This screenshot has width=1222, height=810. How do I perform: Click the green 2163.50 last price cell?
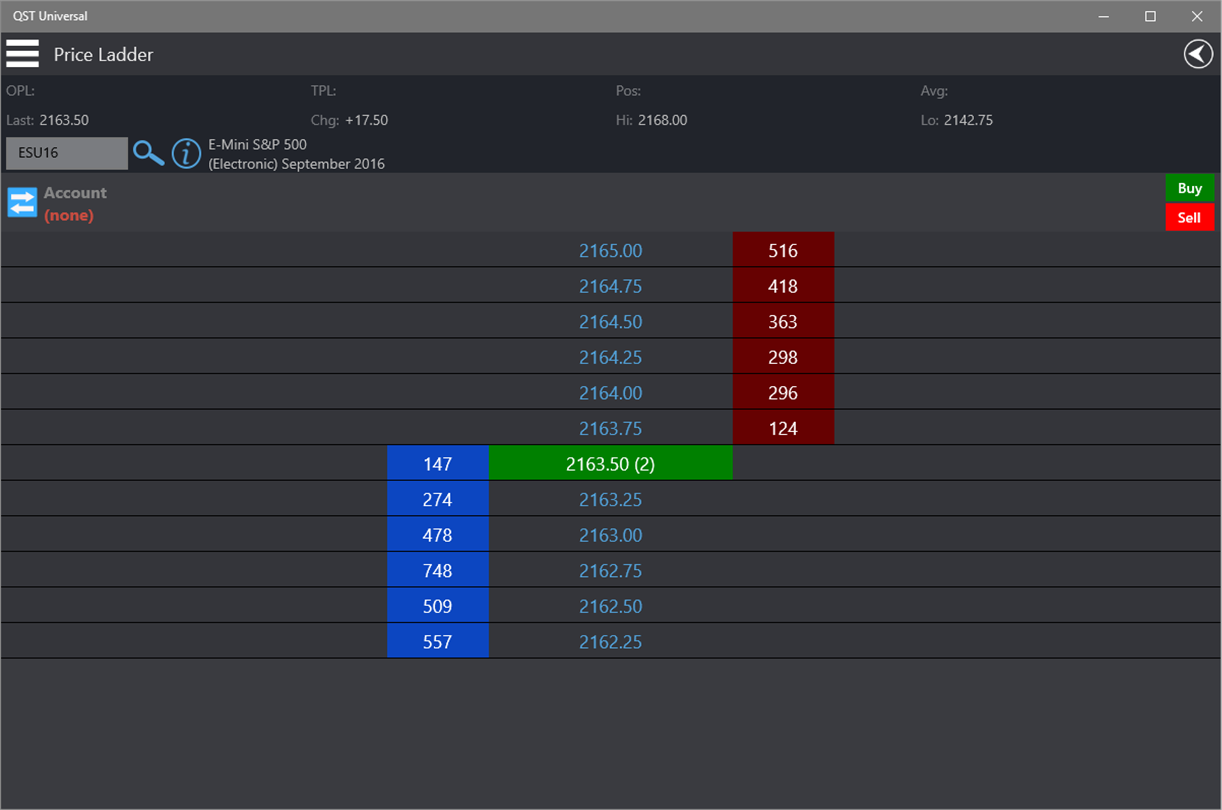(611, 463)
